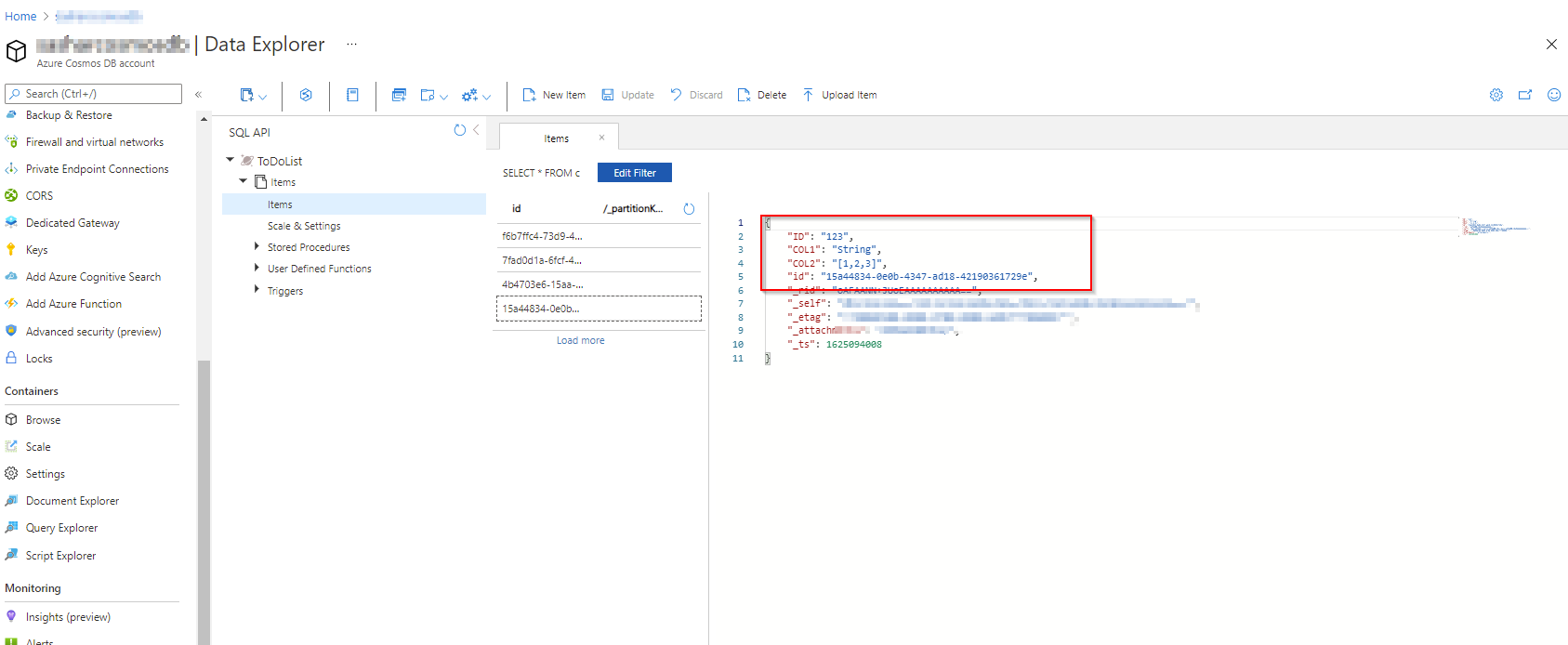Open the notebook icon in the toolbar

(352, 95)
